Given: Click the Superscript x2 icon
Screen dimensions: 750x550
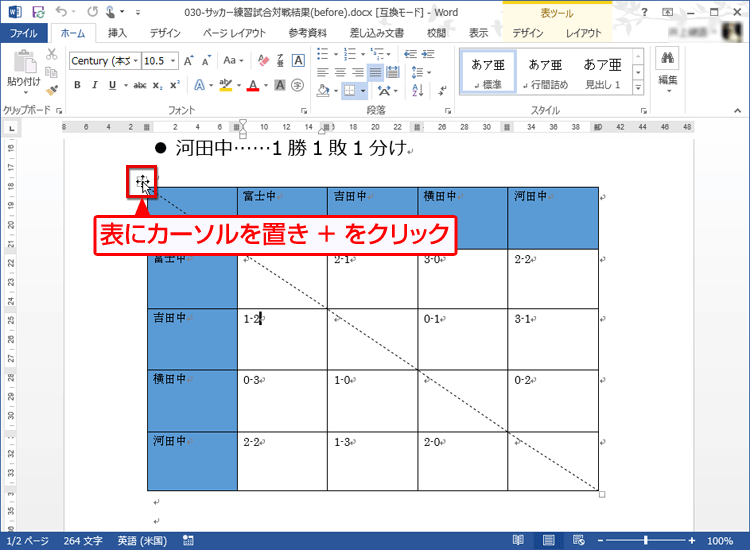Looking at the screenshot, I should pyautogui.click(x=175, y=85).
